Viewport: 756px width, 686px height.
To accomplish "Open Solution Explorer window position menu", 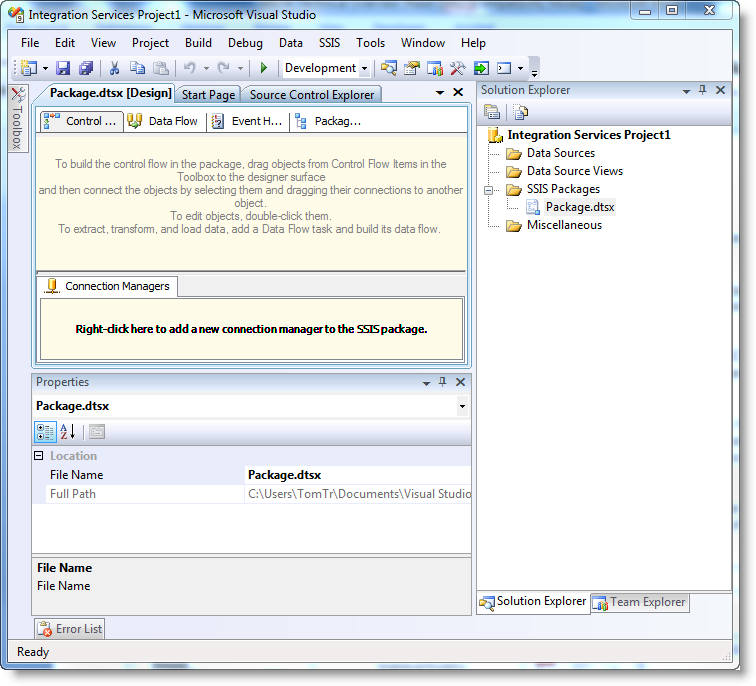I will coord(686,91).
